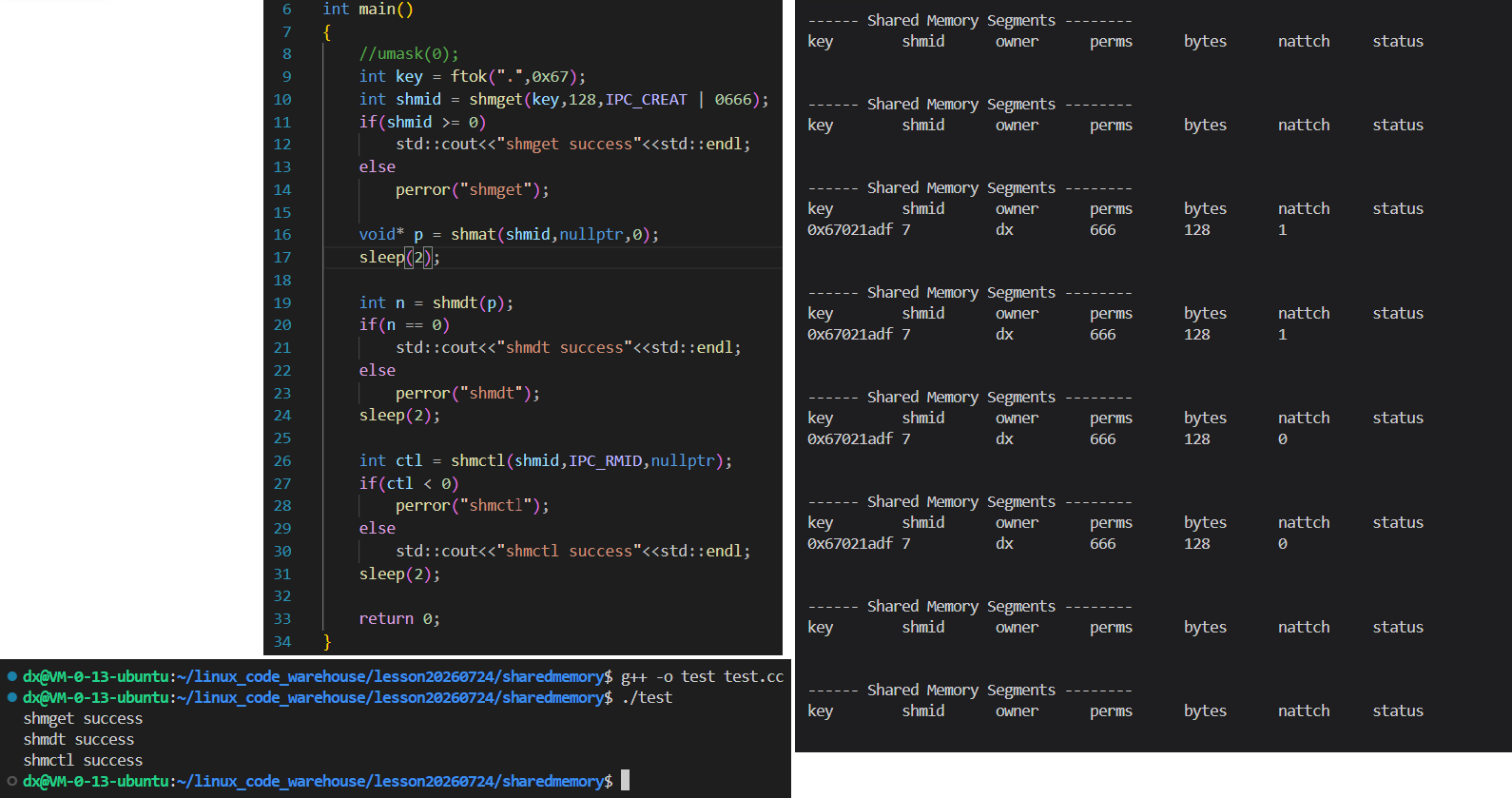Image resolution: width=1512 pixels, height=798 pixels.
Task: Click the command marker dot beside the ./test command
Action: click(12, 697)
